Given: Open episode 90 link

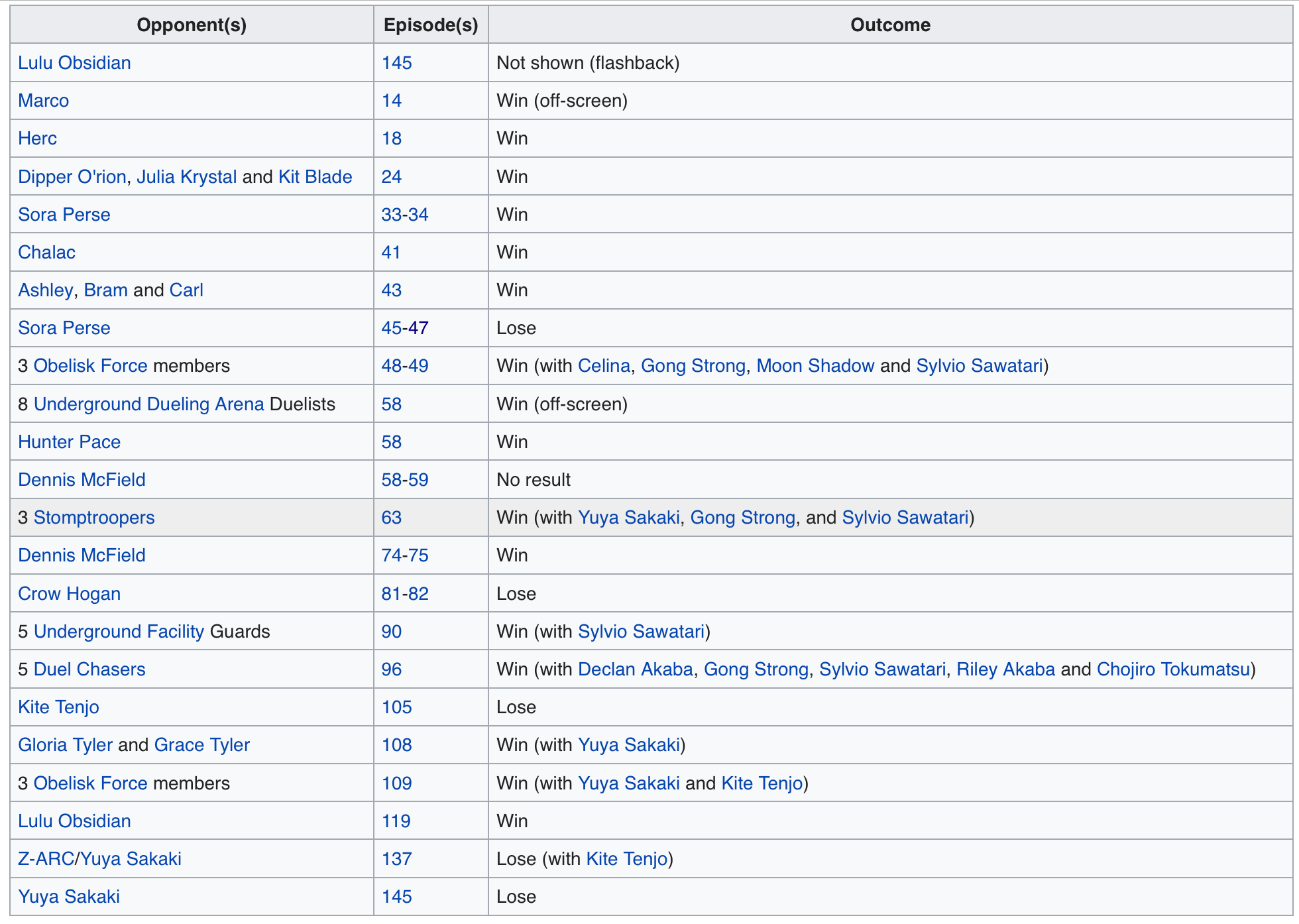Looking at the screenshot, I should (x=392, y=632).
